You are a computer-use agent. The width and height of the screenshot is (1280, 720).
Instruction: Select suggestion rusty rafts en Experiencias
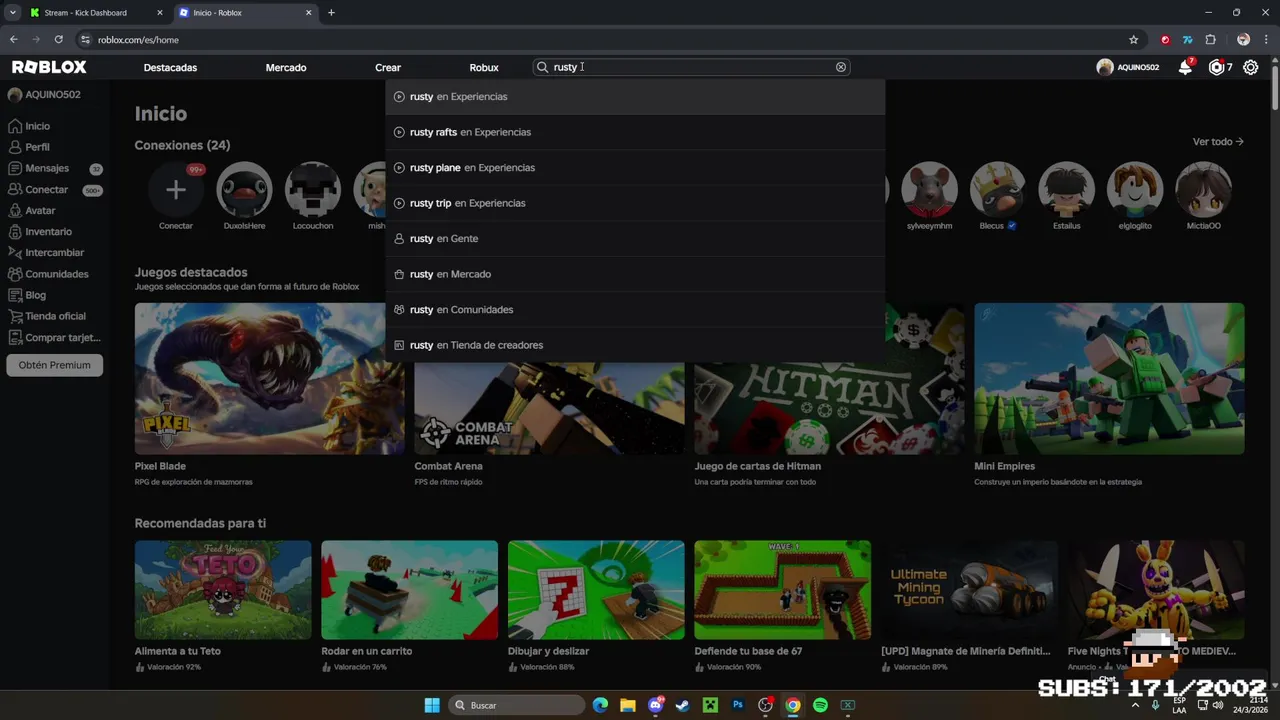pos(635,132)
